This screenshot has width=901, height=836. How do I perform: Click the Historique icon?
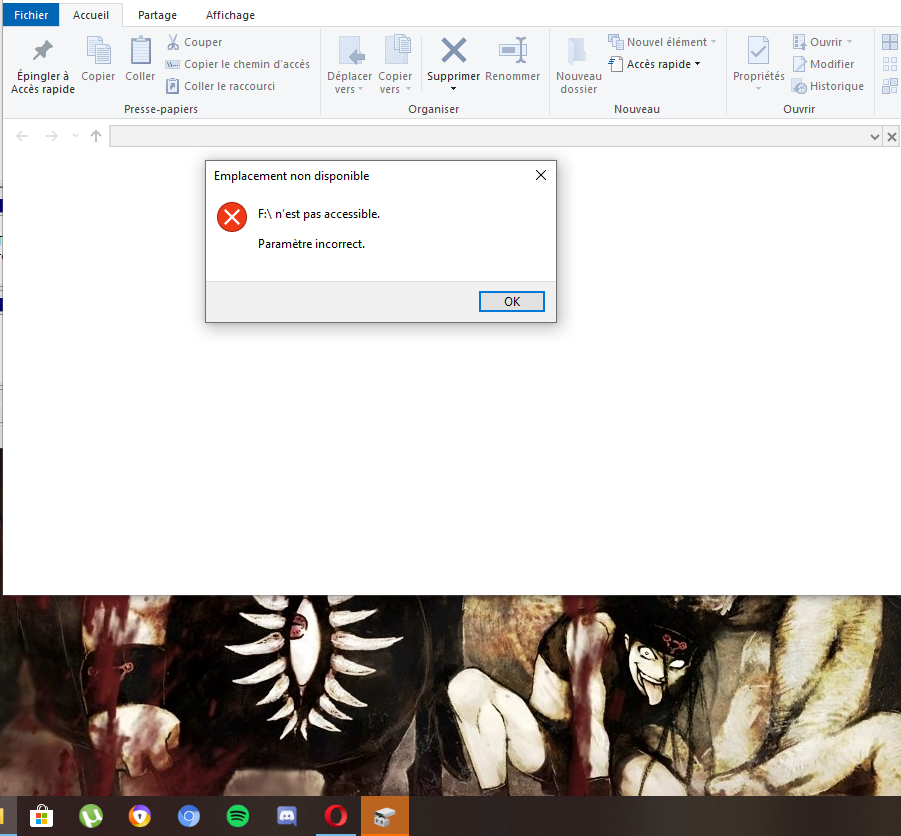[x=799, y=87]
